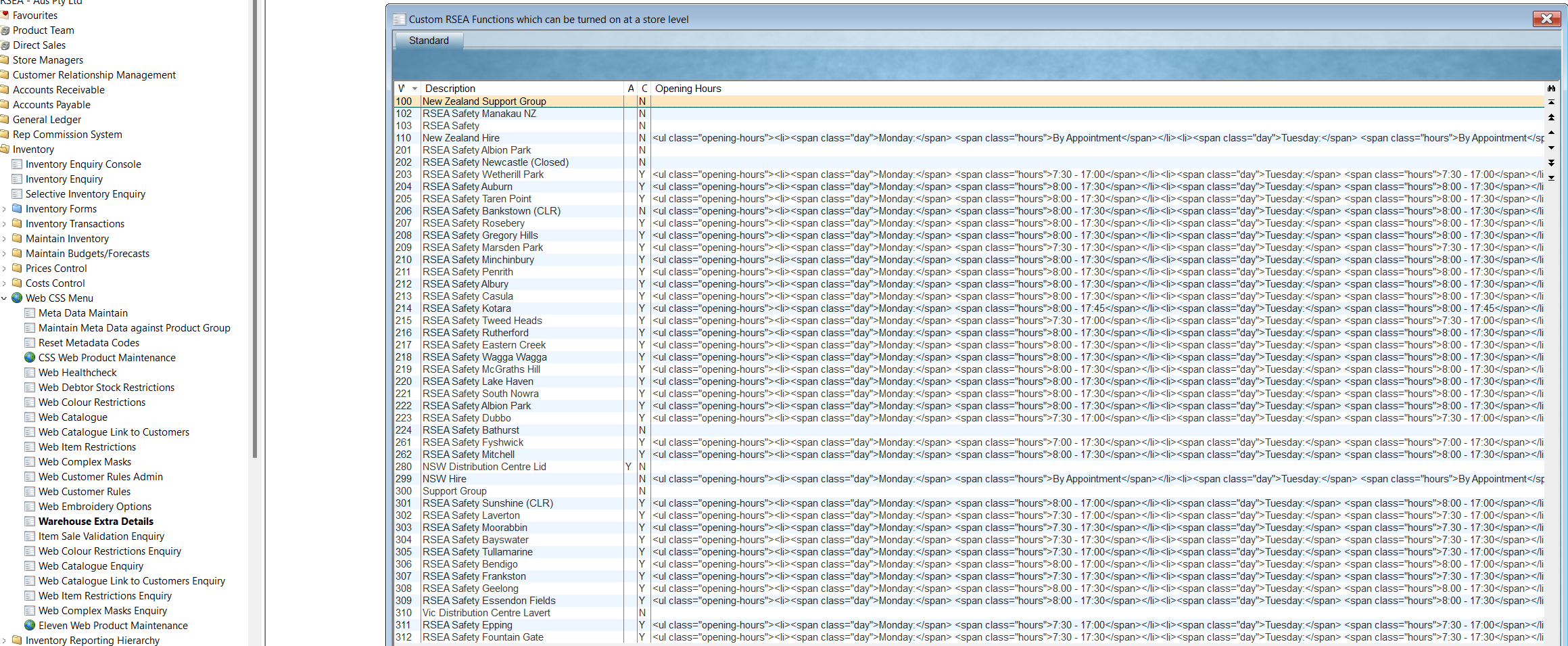
Task: Click the Favourites heart icon
Action: click(4, 15)
